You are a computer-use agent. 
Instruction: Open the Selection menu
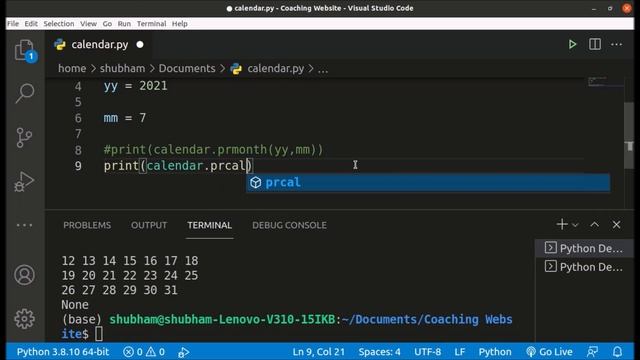59,24
